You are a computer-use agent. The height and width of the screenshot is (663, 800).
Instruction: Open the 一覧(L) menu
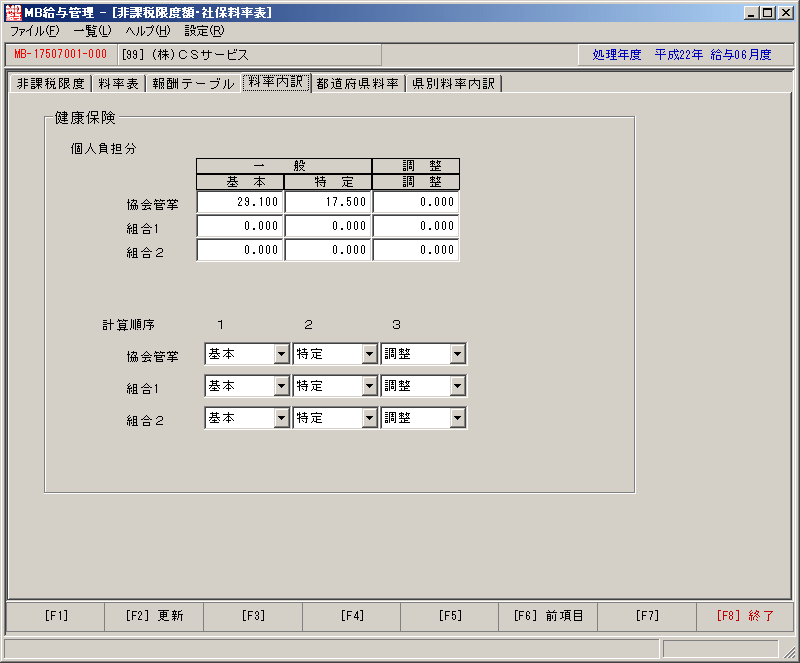tap(92, 31)
